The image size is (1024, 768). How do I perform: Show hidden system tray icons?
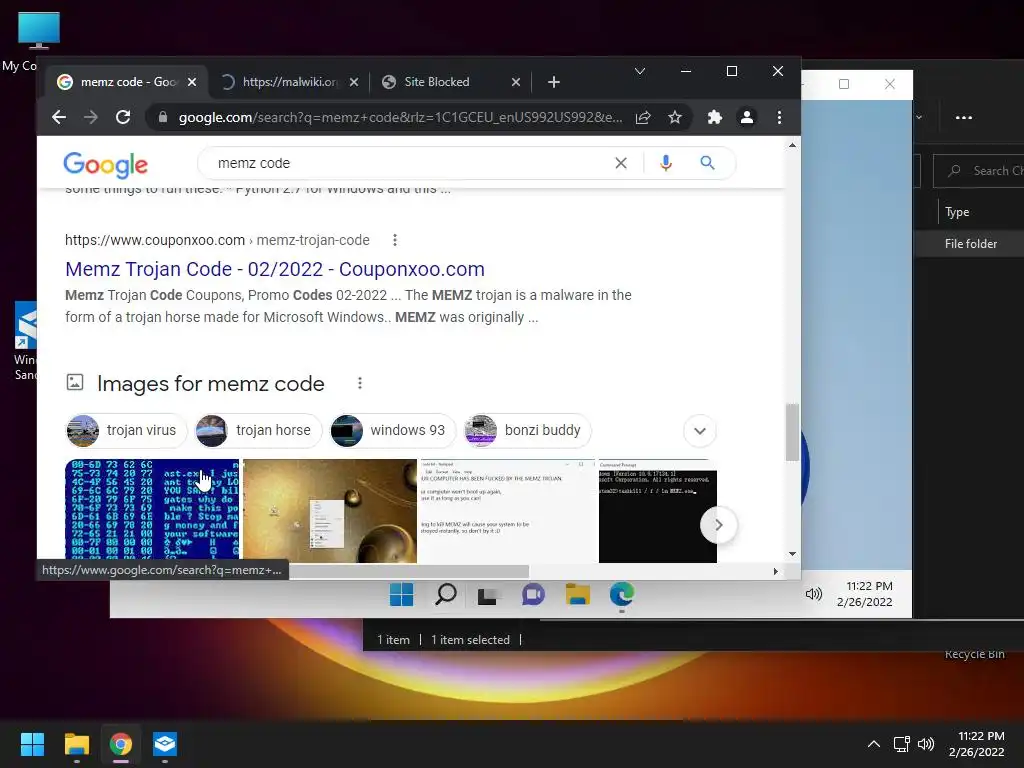tap(873, 744)
